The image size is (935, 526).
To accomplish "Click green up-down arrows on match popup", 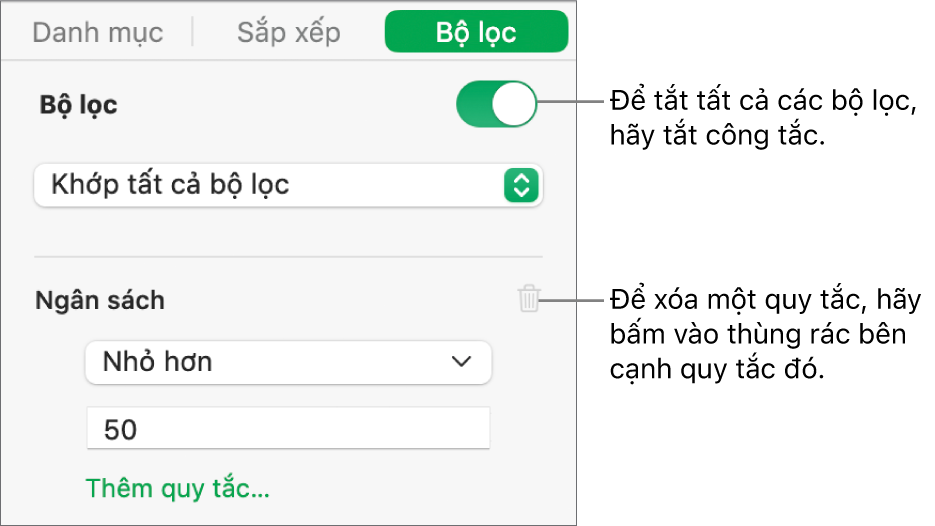I will (x=521, y=185).
